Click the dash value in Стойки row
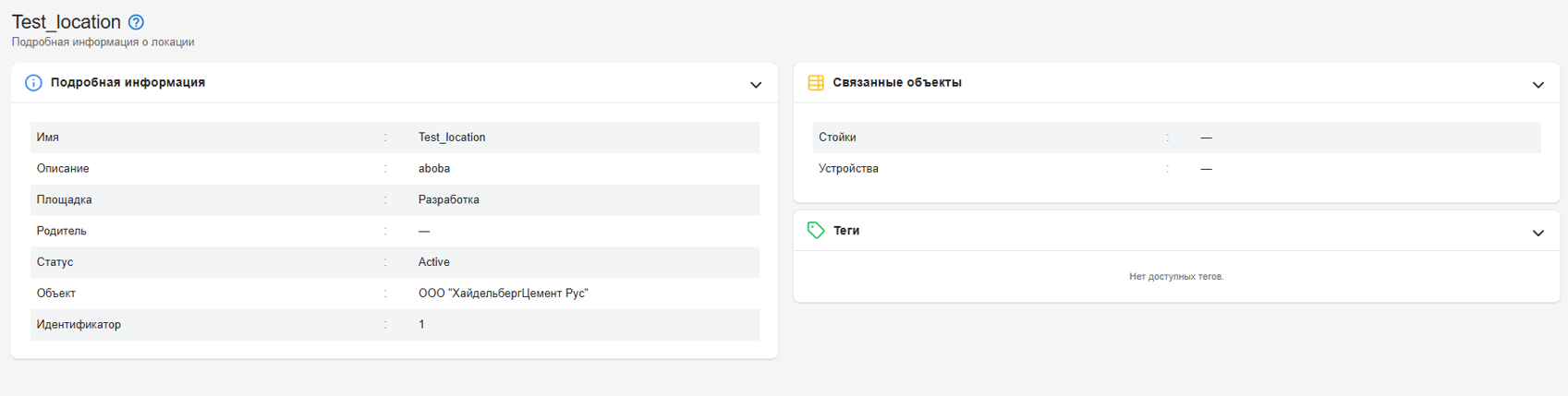 [x=1207, y=137]
